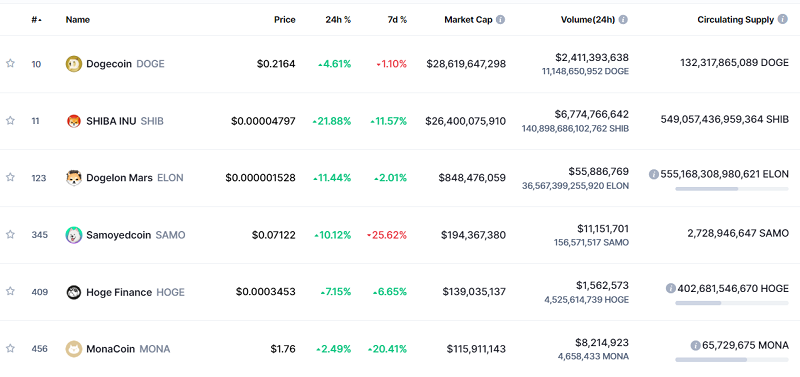800x377 pixels.
Task: Click volume 4,525,614,739 HOGE
Action: [586, 299]
